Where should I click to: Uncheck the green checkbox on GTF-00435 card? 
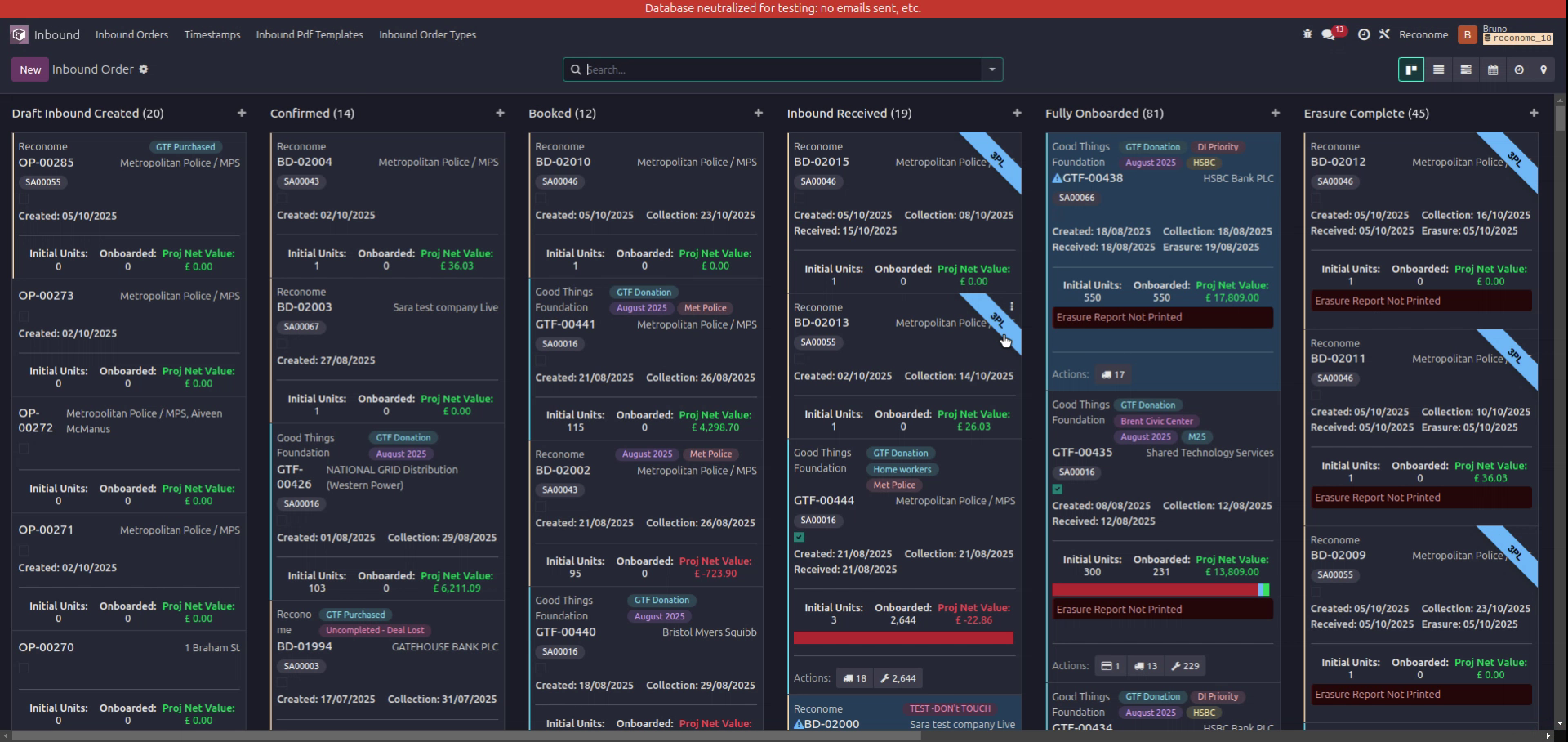(1058, 489)
